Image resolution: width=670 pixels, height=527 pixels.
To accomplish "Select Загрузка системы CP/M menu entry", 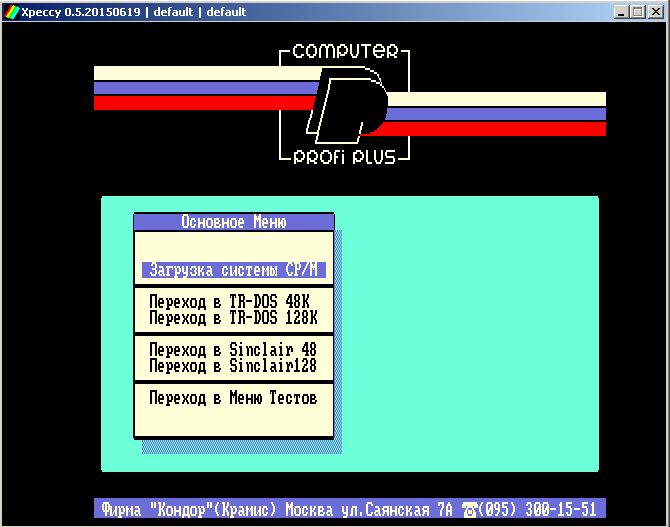I will (234, 269).
